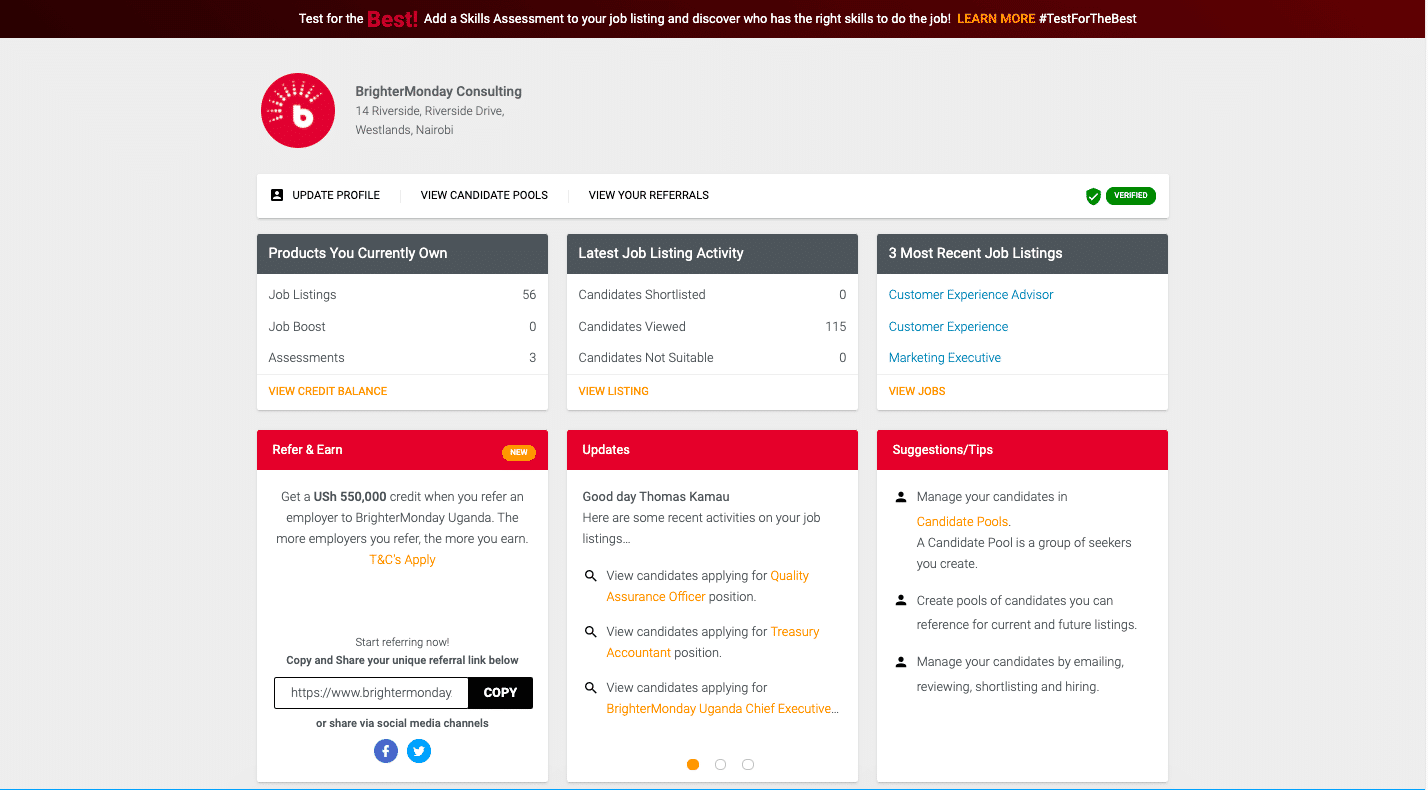Click the Update Profile person icon
The width and height of the screenshot is (1428, 790).
click(277, 195)
